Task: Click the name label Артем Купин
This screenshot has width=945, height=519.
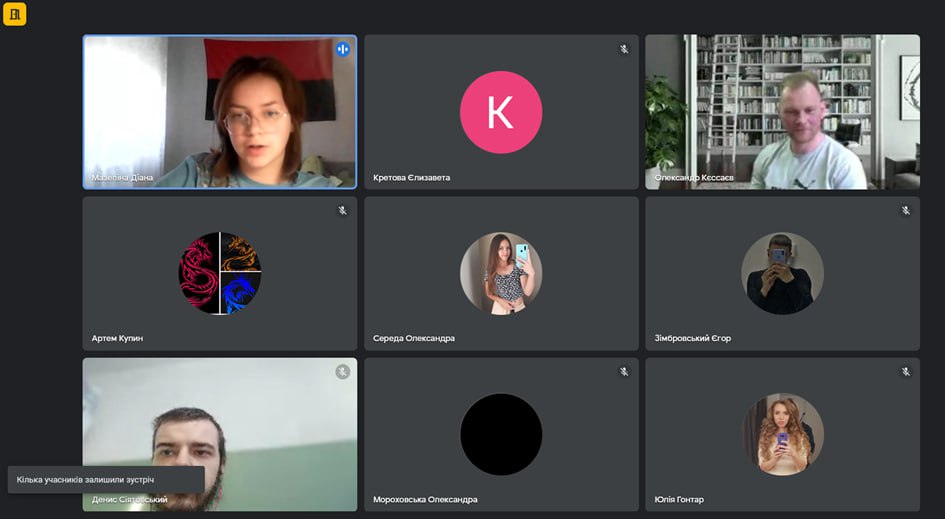Action: [118, 339]
